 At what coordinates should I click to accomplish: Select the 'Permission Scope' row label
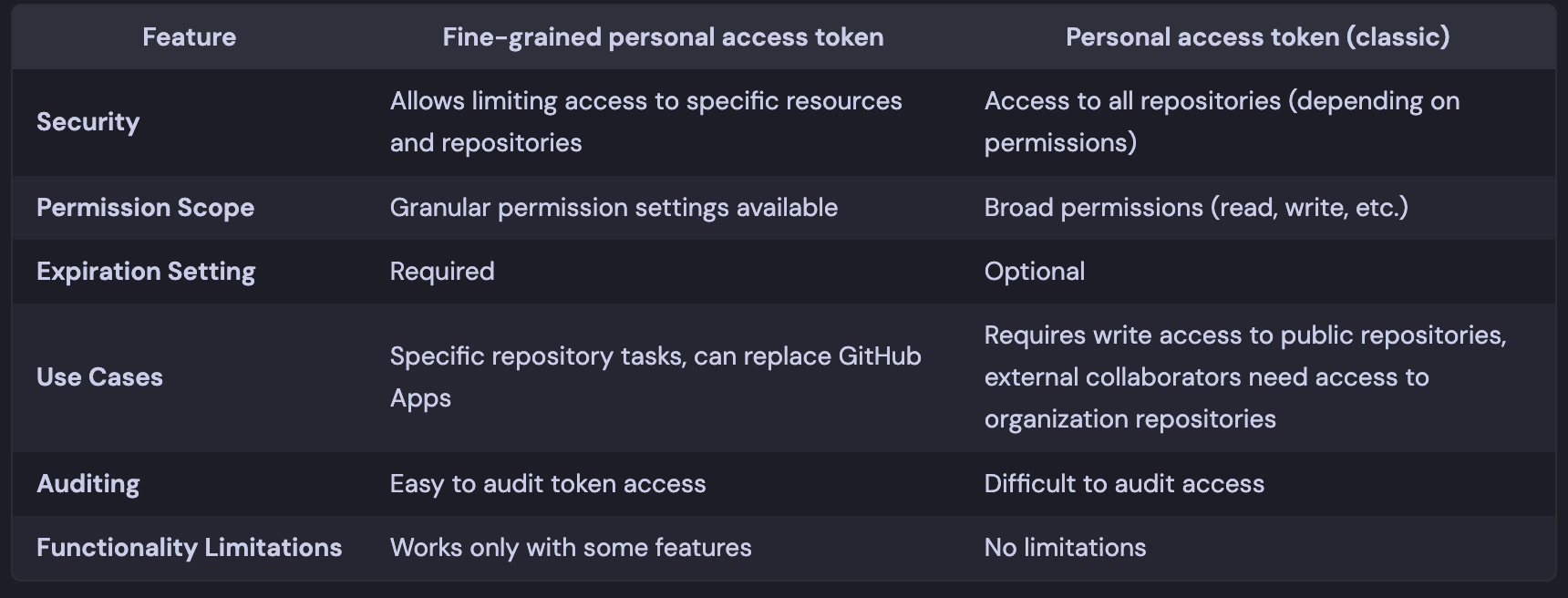145,208
